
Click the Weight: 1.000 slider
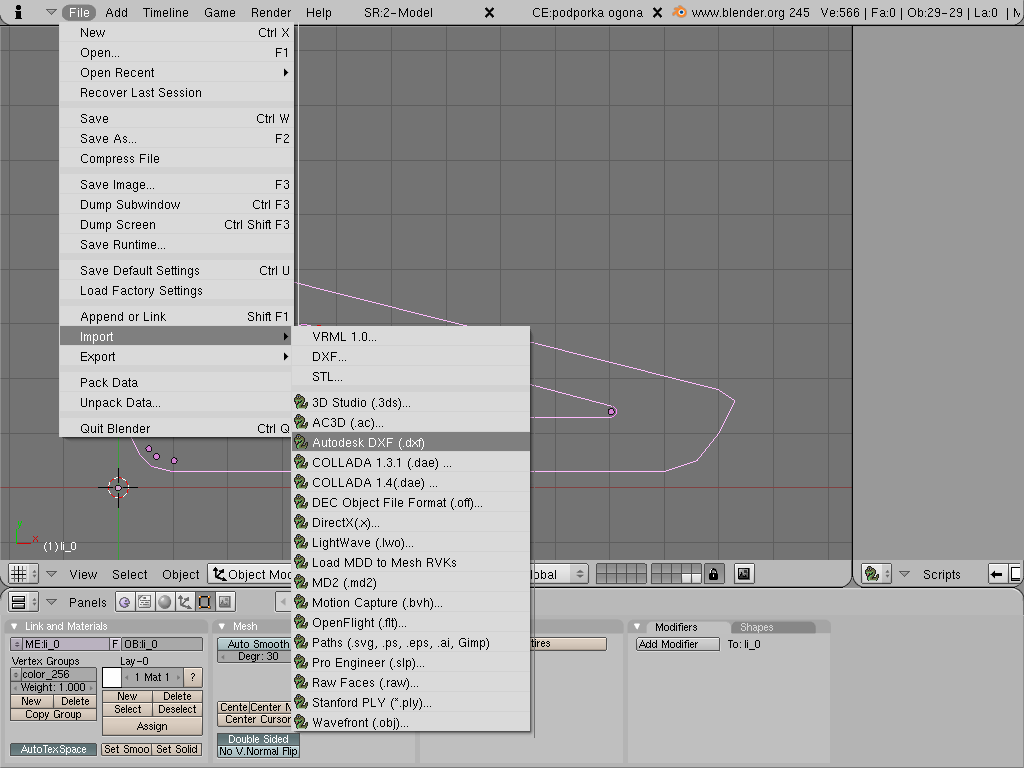pyautogui.click(x=54, y=688)
